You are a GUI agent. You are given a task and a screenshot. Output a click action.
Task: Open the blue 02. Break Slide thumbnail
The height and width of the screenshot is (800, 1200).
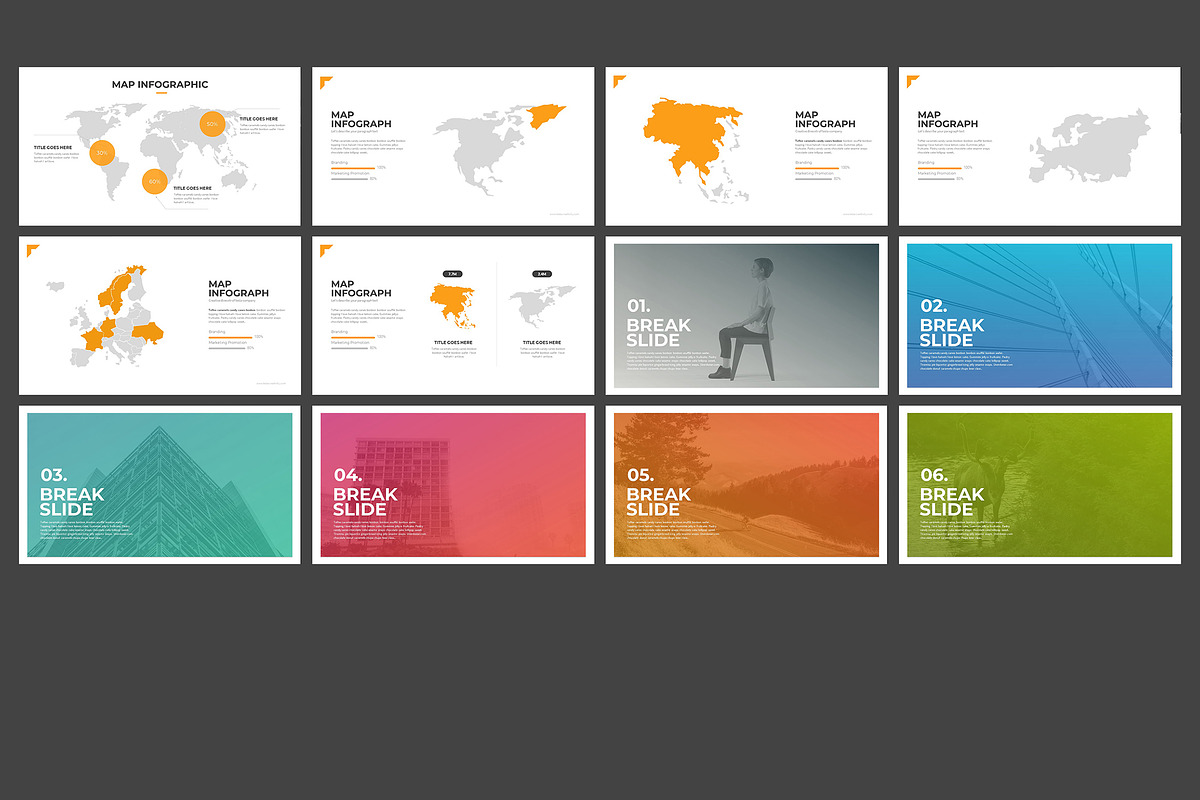click(x=1040, y=315)
